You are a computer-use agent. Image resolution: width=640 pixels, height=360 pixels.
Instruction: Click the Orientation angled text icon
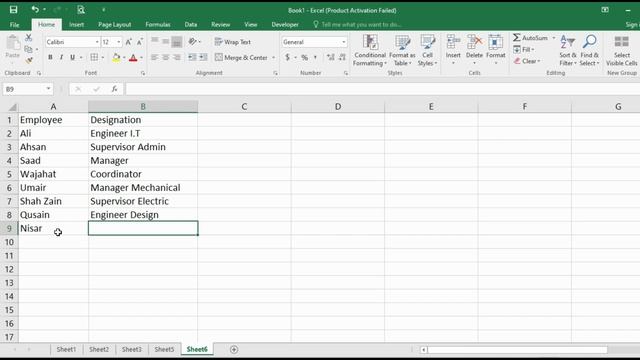click(x=193, y=42)
